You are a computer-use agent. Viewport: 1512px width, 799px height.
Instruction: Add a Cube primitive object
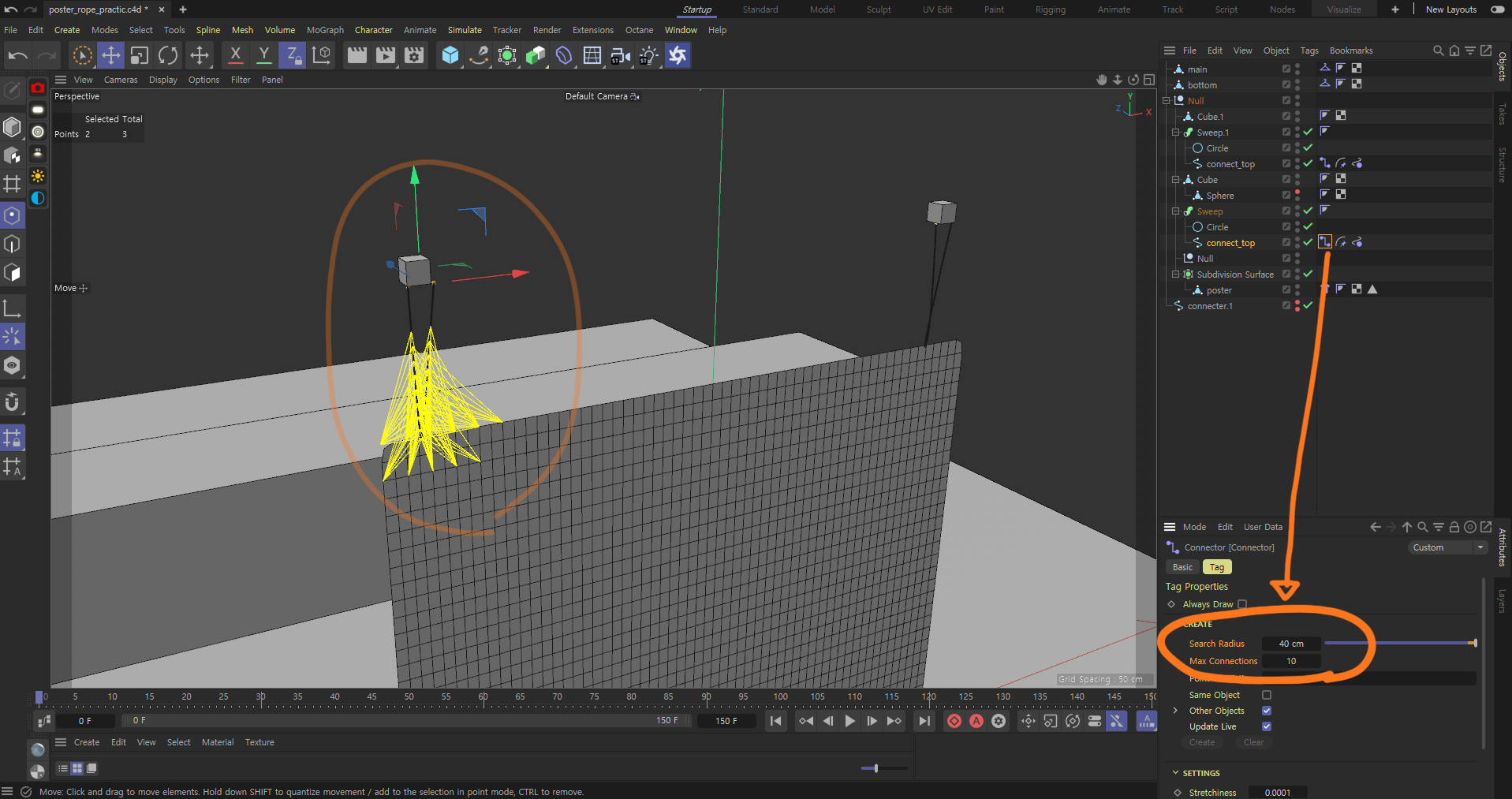[x=450, y=55]
